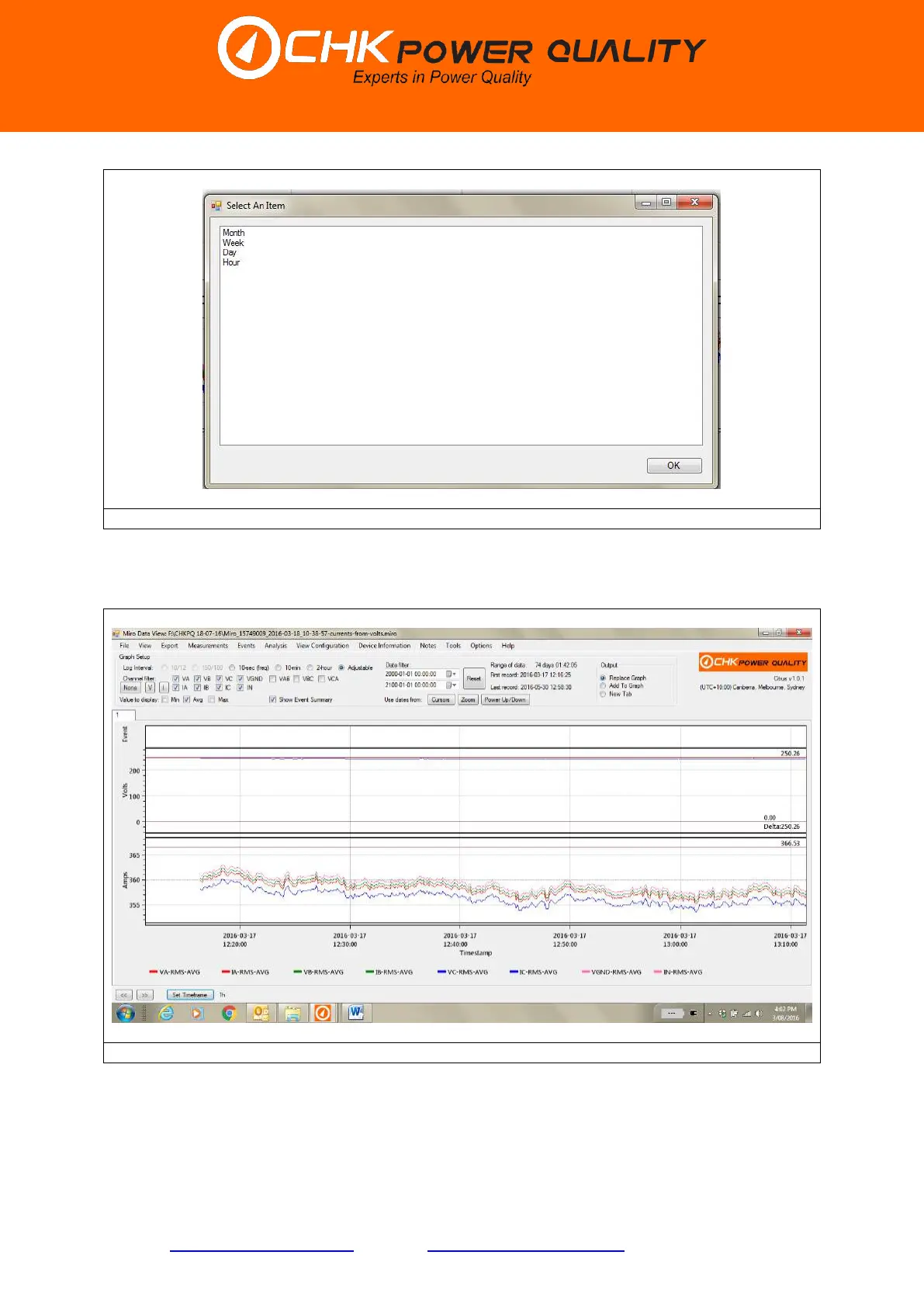Switch to CHK Citrus app taskbar icon
The width and height of the screenshot is (924, 1307).
(323, 1013)
